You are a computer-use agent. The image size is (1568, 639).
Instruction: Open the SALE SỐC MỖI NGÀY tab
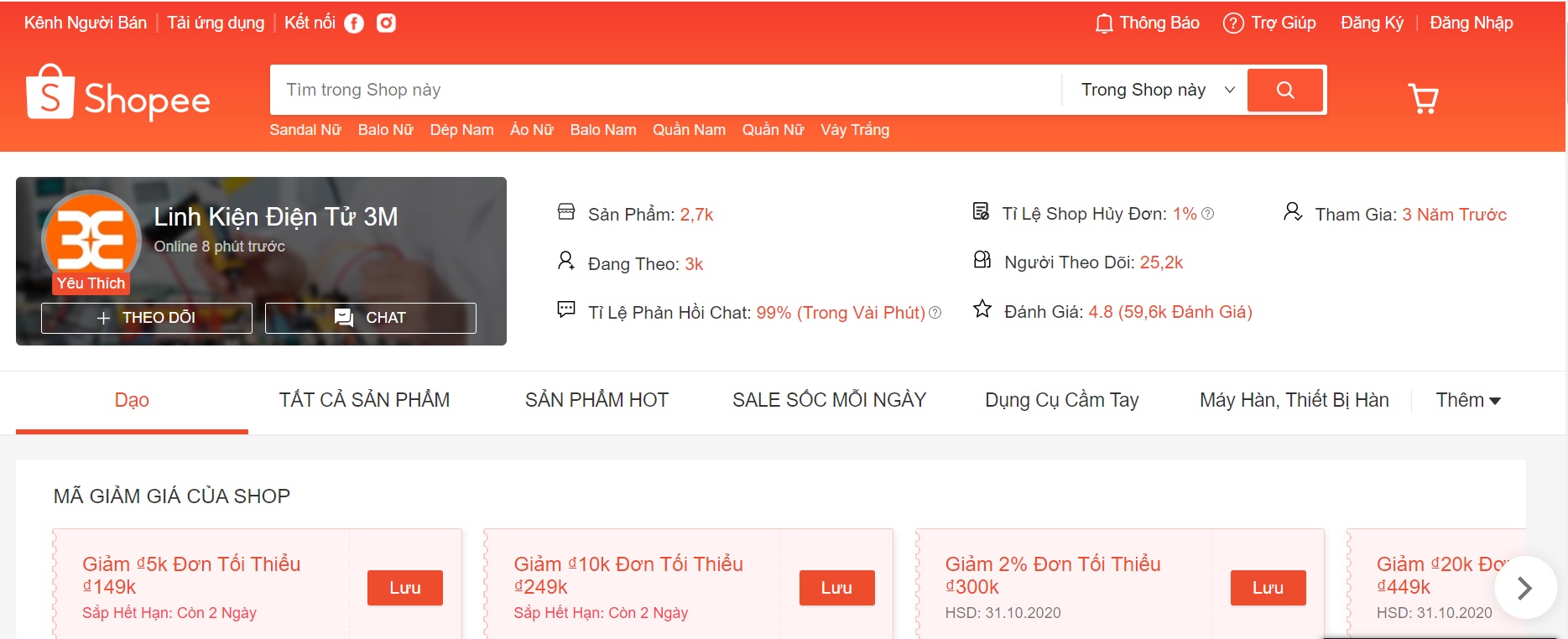click(x=829, y=401)
